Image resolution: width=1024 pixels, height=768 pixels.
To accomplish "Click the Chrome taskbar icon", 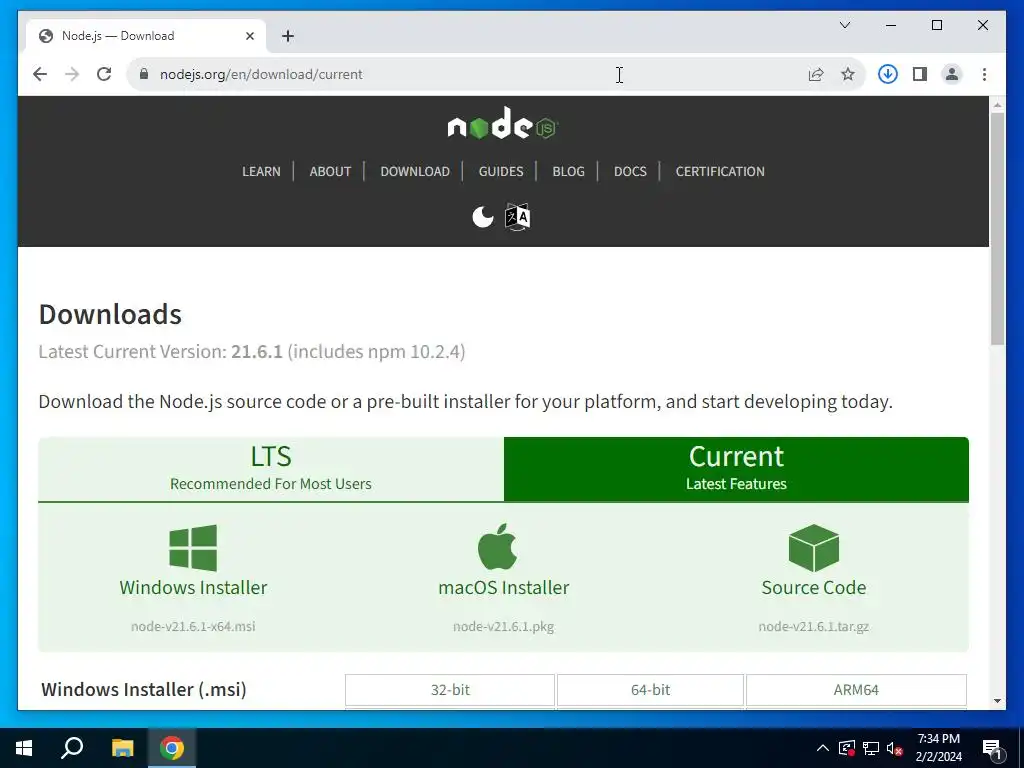I will [172, 748].
